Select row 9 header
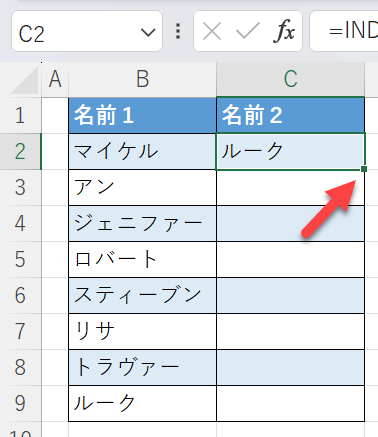This screenshot has width=378, height=437. point(20,404)
